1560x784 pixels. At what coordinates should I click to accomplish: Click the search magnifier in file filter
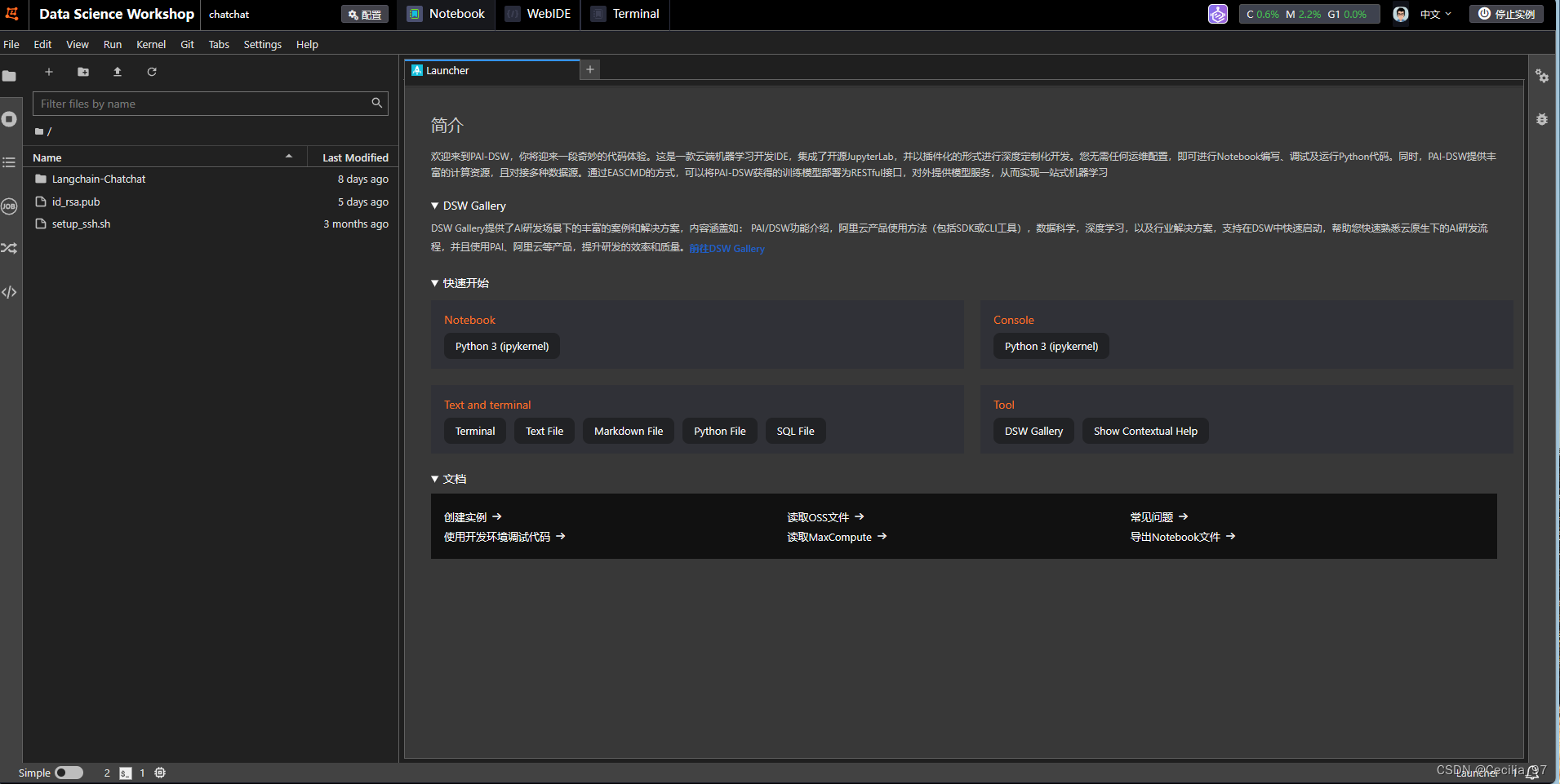[x=376, y=103]
